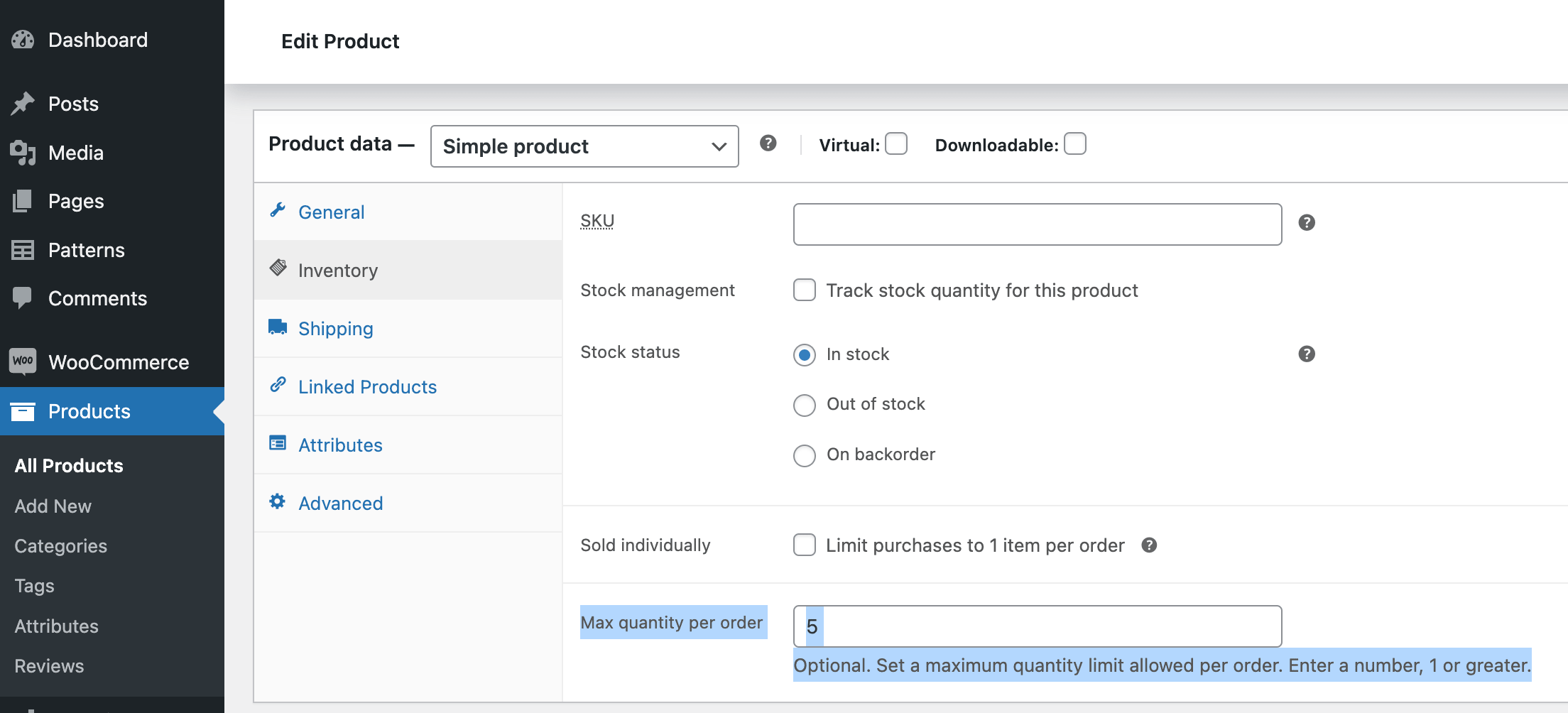The image size is (1568, 713).
Task: Click the WooCommerce Woo logo icon
Action: click(x=23, y=361)
